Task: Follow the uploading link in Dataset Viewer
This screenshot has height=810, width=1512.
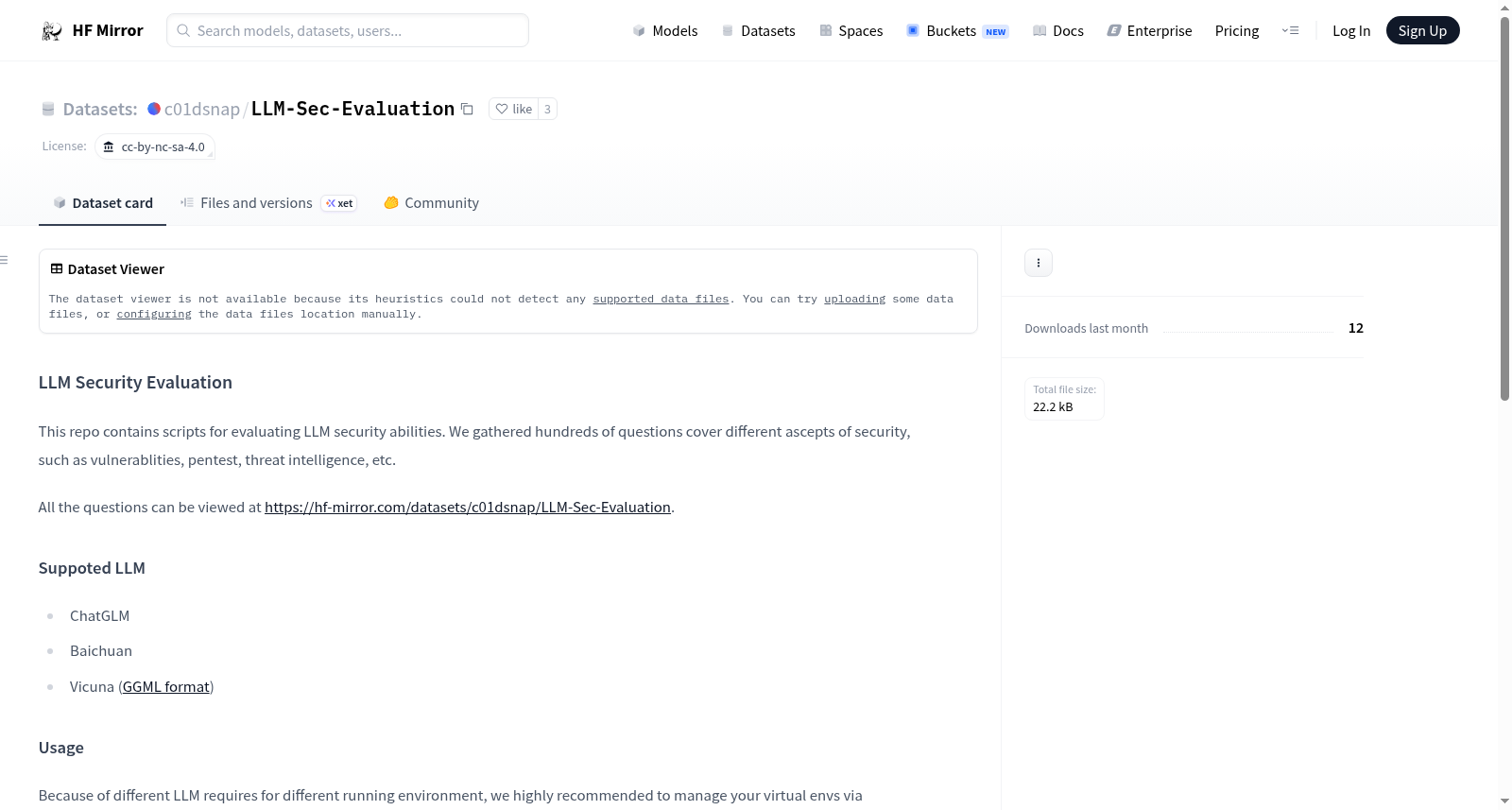Action: [854, 299]
